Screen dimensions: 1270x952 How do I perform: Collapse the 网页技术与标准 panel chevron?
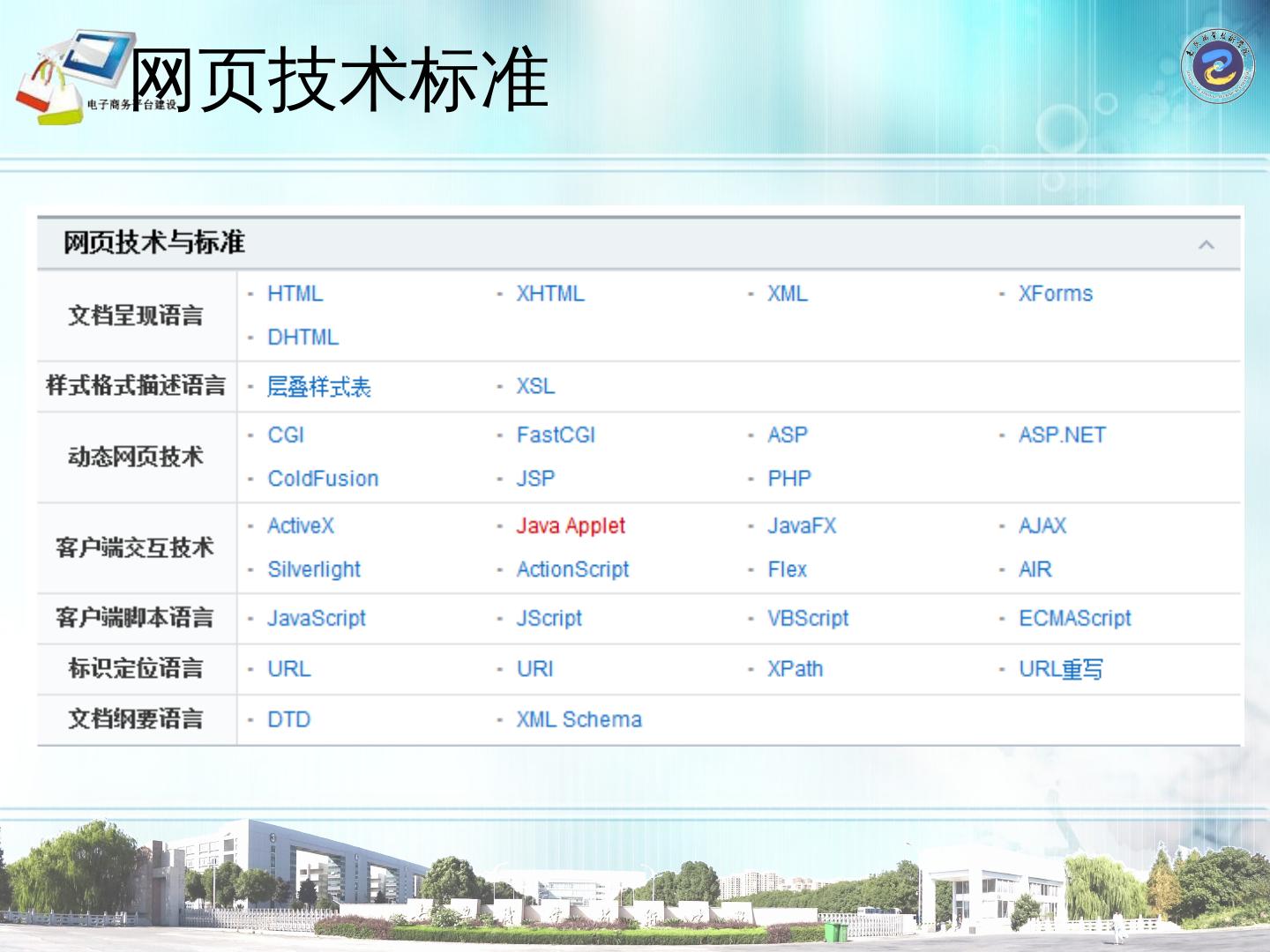pos(1206,244)
